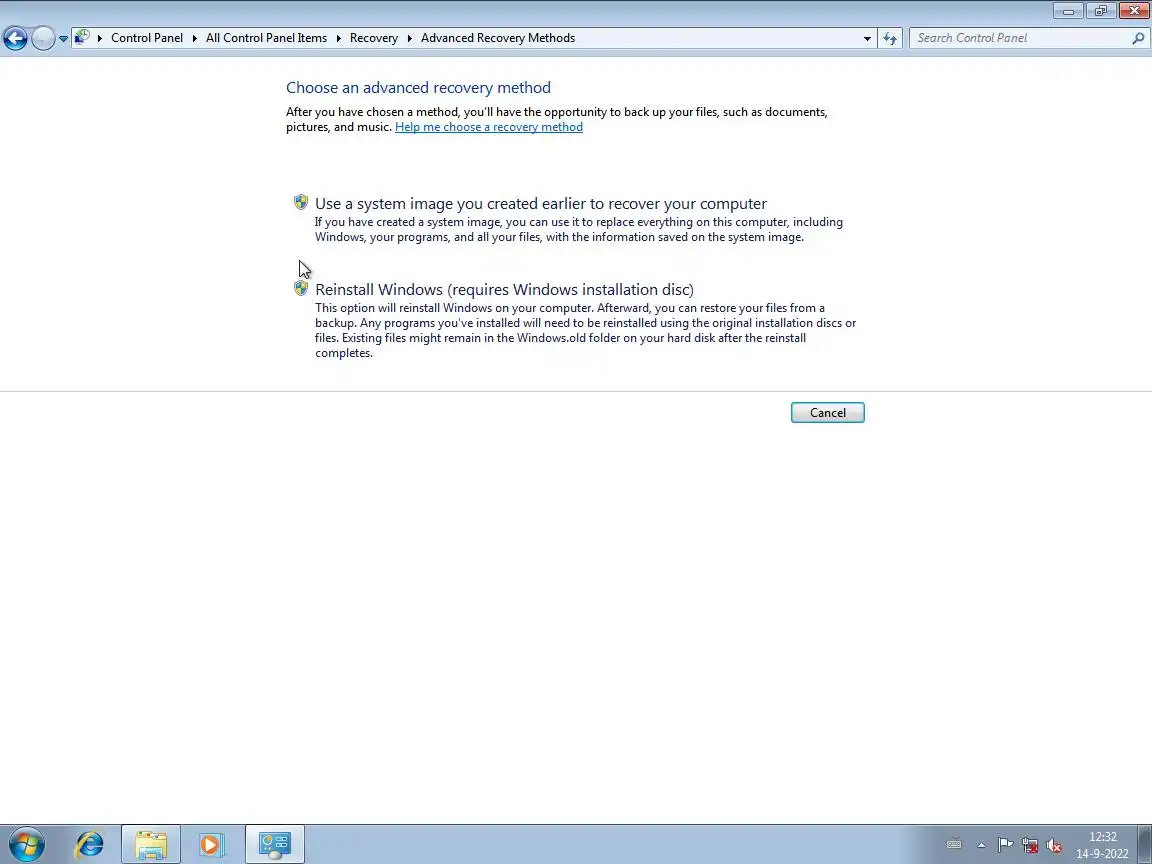Close the Control Panel window
The width and height of the screenshot is (1152, 864).
tap(1134, 10)
